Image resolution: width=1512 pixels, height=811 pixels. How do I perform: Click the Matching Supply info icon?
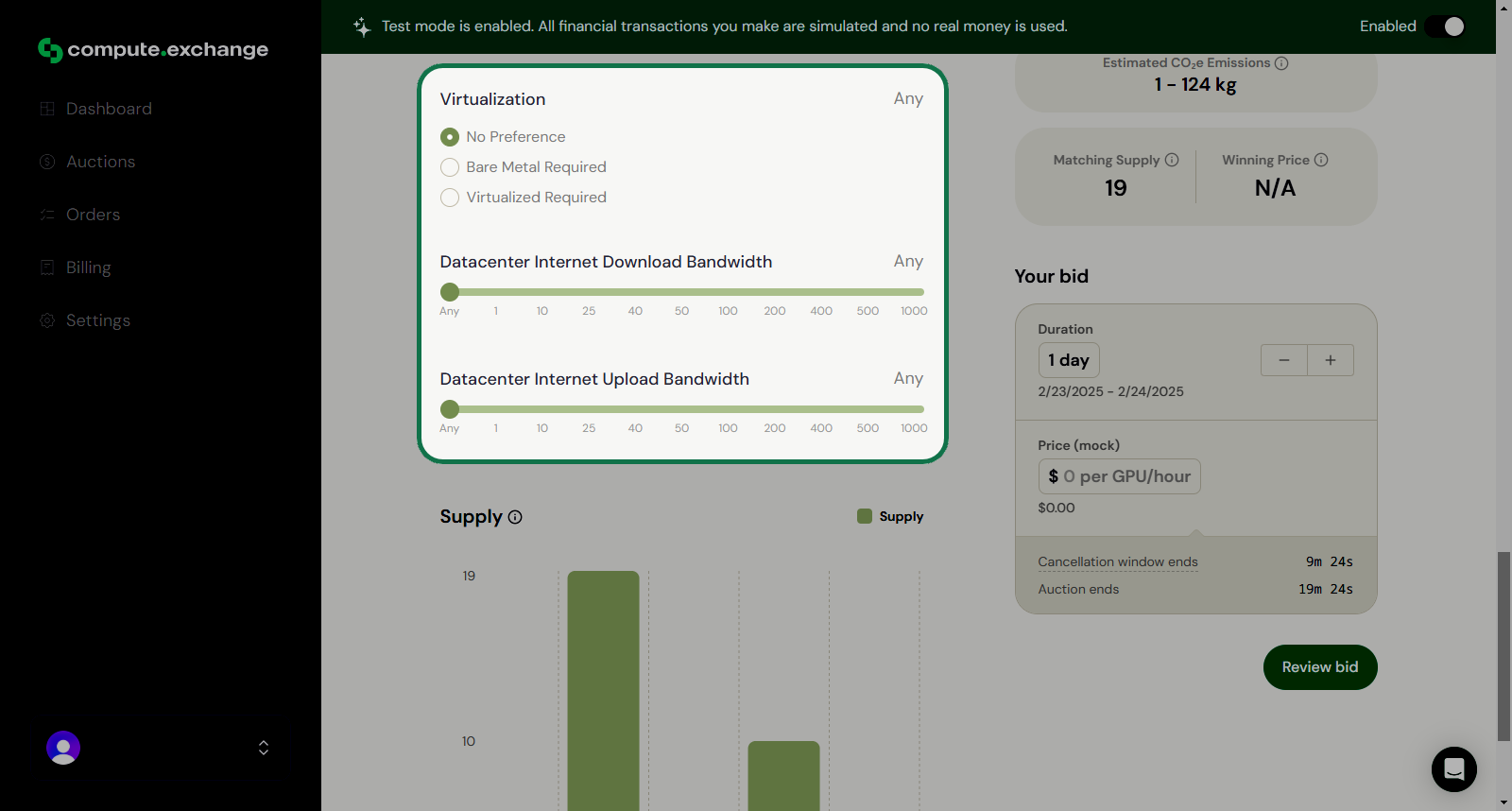[x=1172, y=160]
